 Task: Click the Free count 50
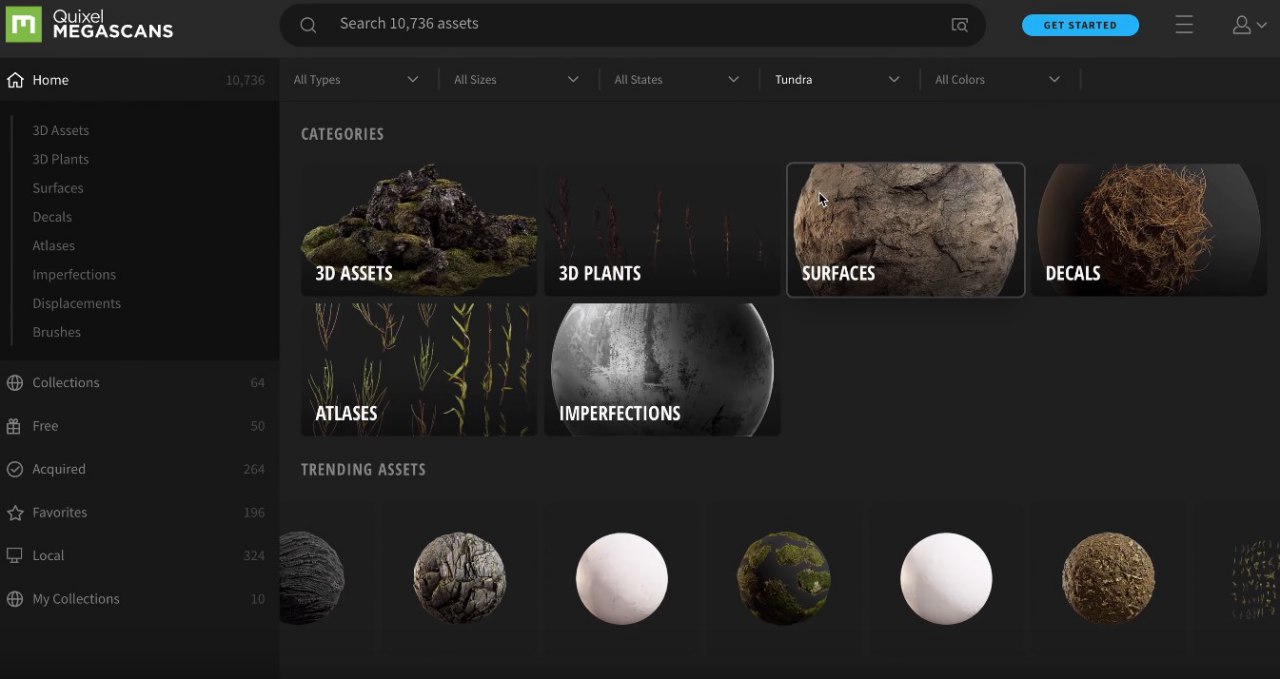258,426
